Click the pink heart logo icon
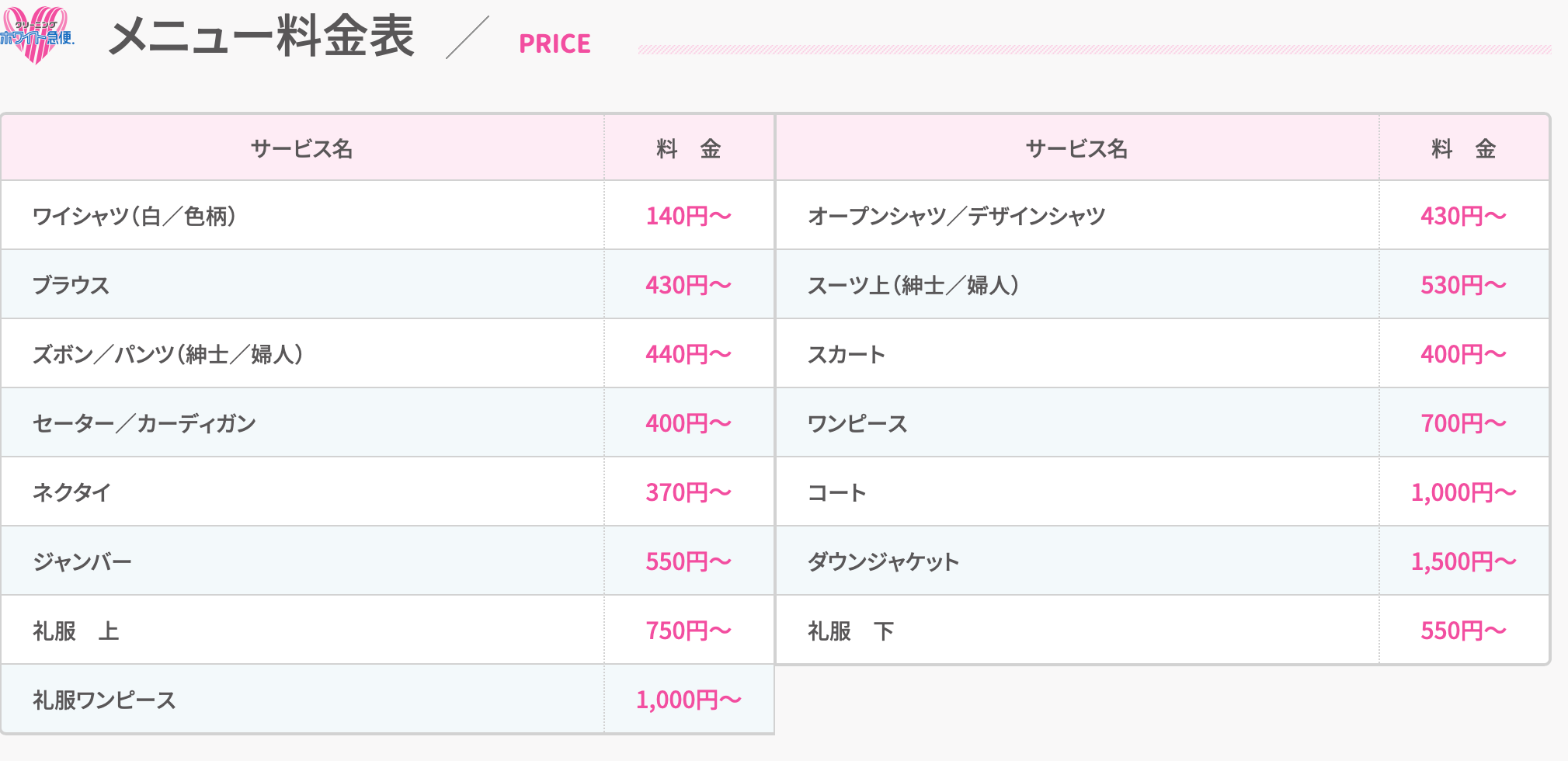The width and height of the screenshot is (1568, 761). (37, 35)
